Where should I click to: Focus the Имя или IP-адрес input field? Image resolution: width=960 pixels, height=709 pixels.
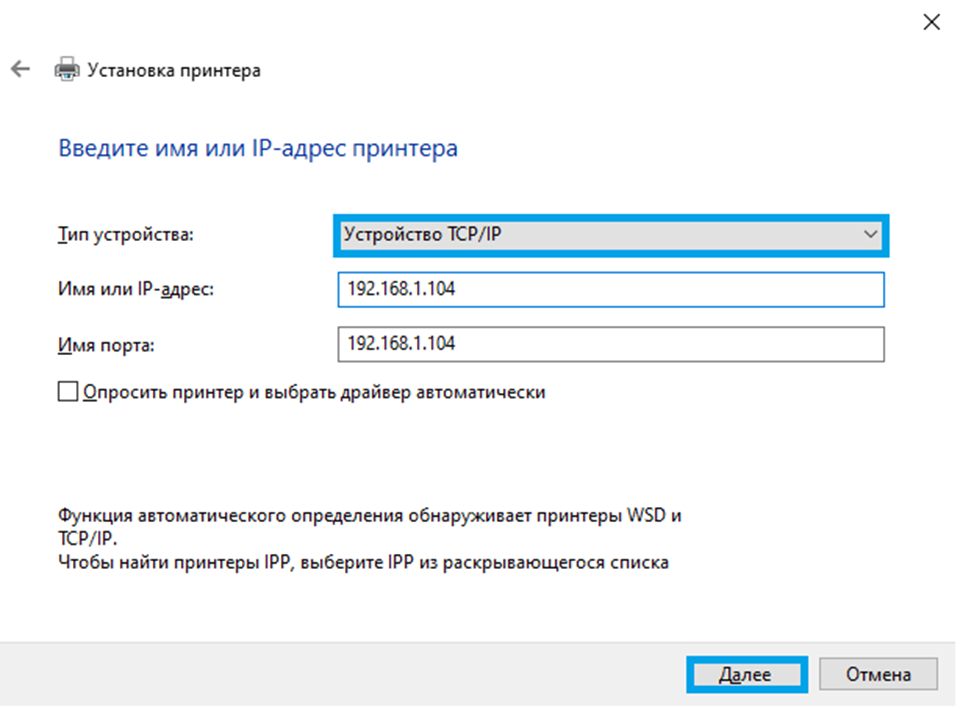coord(610,290)
